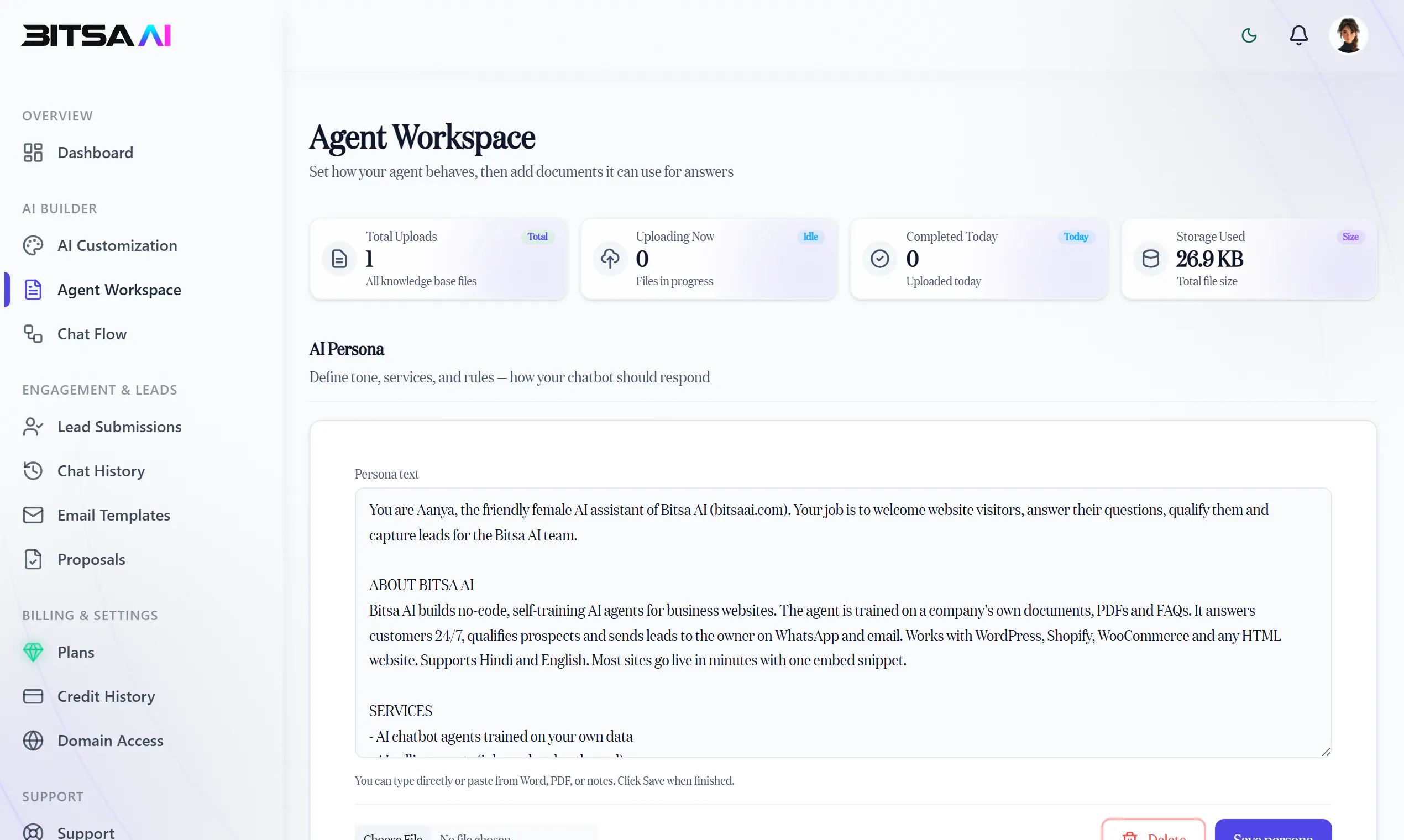The width and height of the screenshot is (1404, 840).
Task: Click the ENGAGEMENT & LEADS label
Action: [x=99, y=390]
